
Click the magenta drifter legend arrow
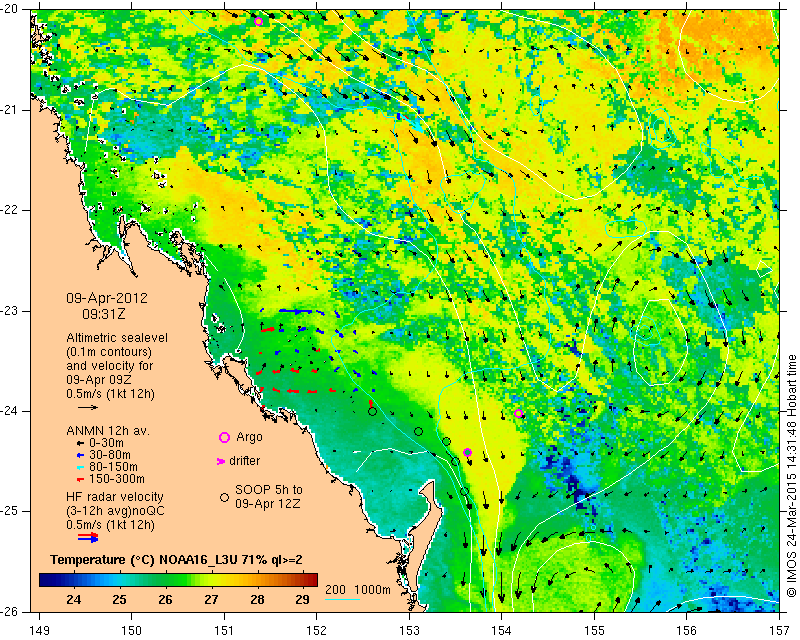tap(221, 461)
